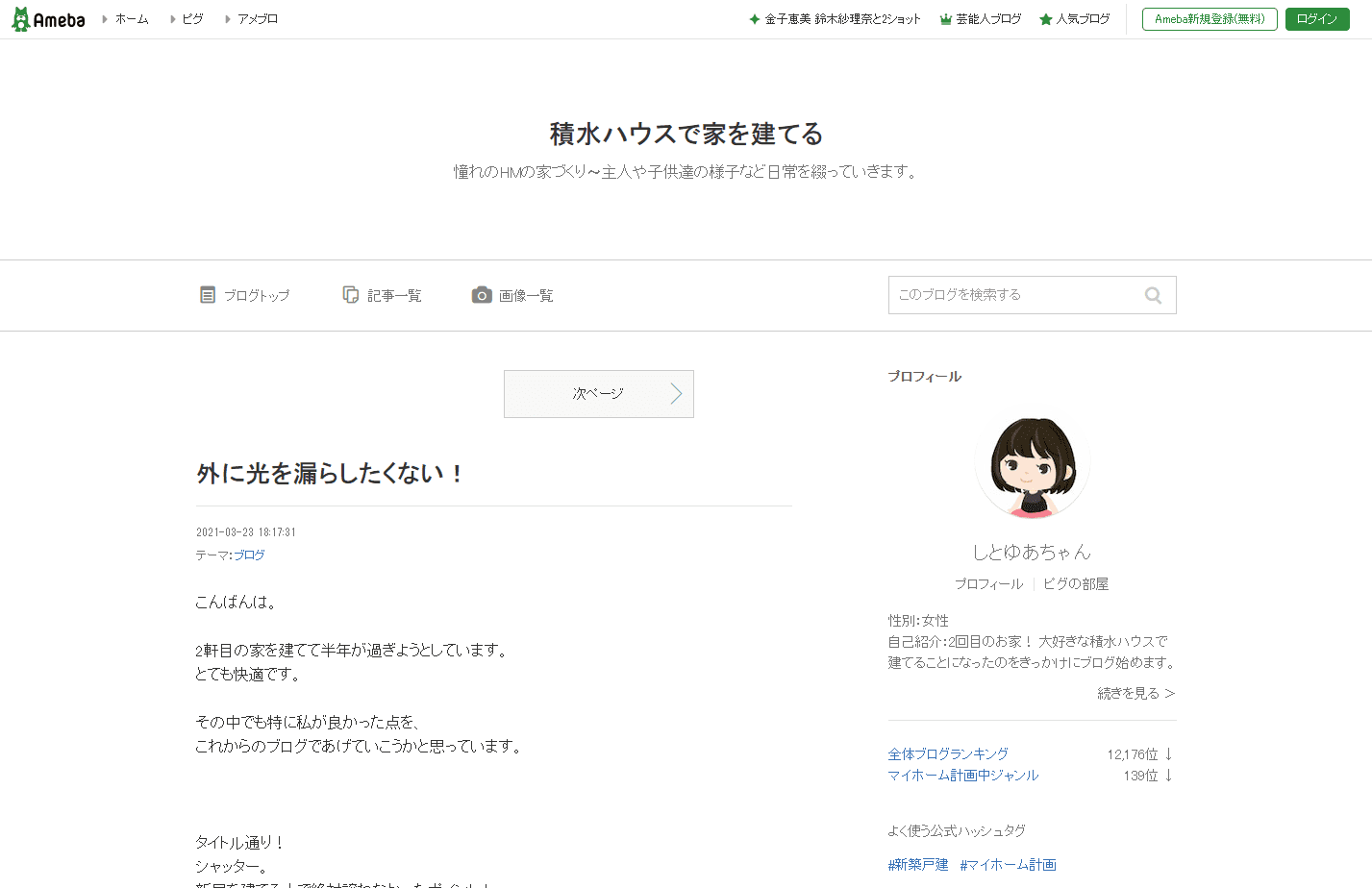Open the ピグ link in top bar
1372x888 pixels.
click(192, 19)
